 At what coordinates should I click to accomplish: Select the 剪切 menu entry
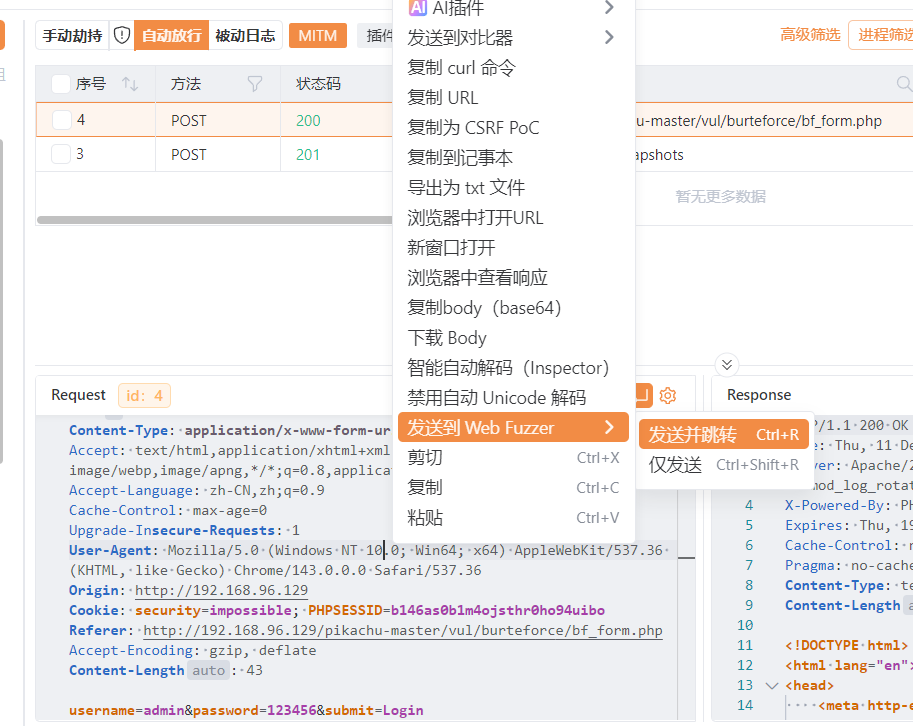tap(512, 458)
